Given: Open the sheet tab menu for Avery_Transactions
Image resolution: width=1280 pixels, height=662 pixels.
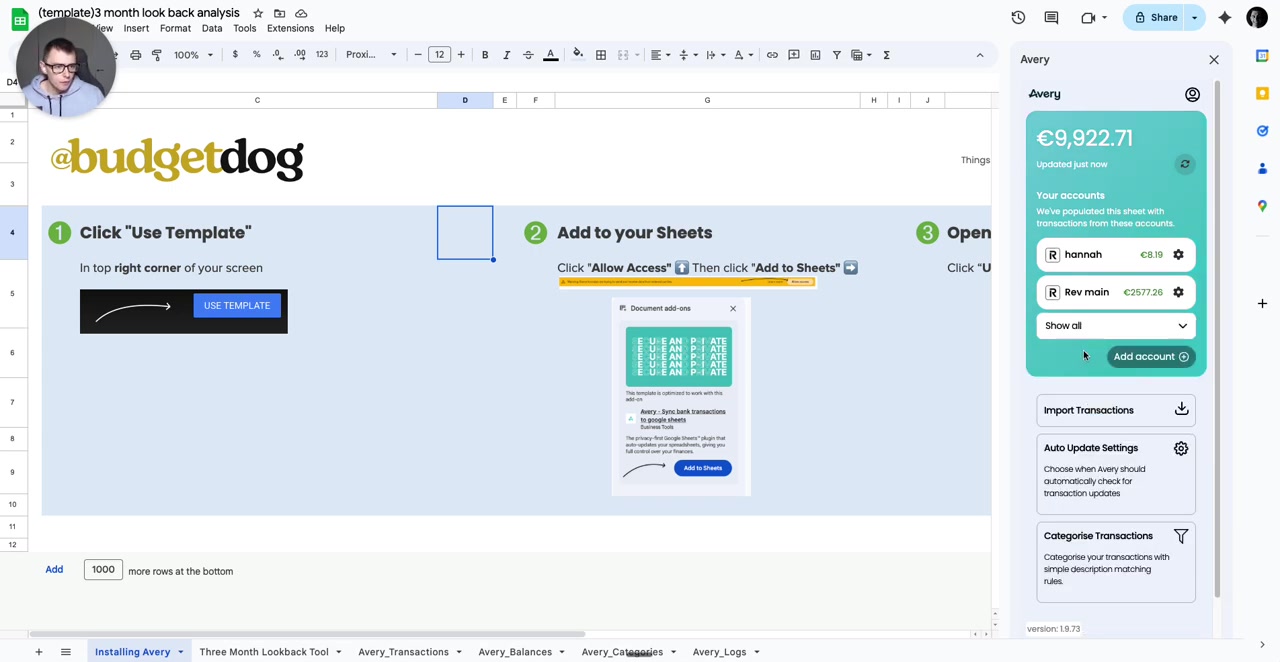Looking at the screenshot, I should [458, 651].
